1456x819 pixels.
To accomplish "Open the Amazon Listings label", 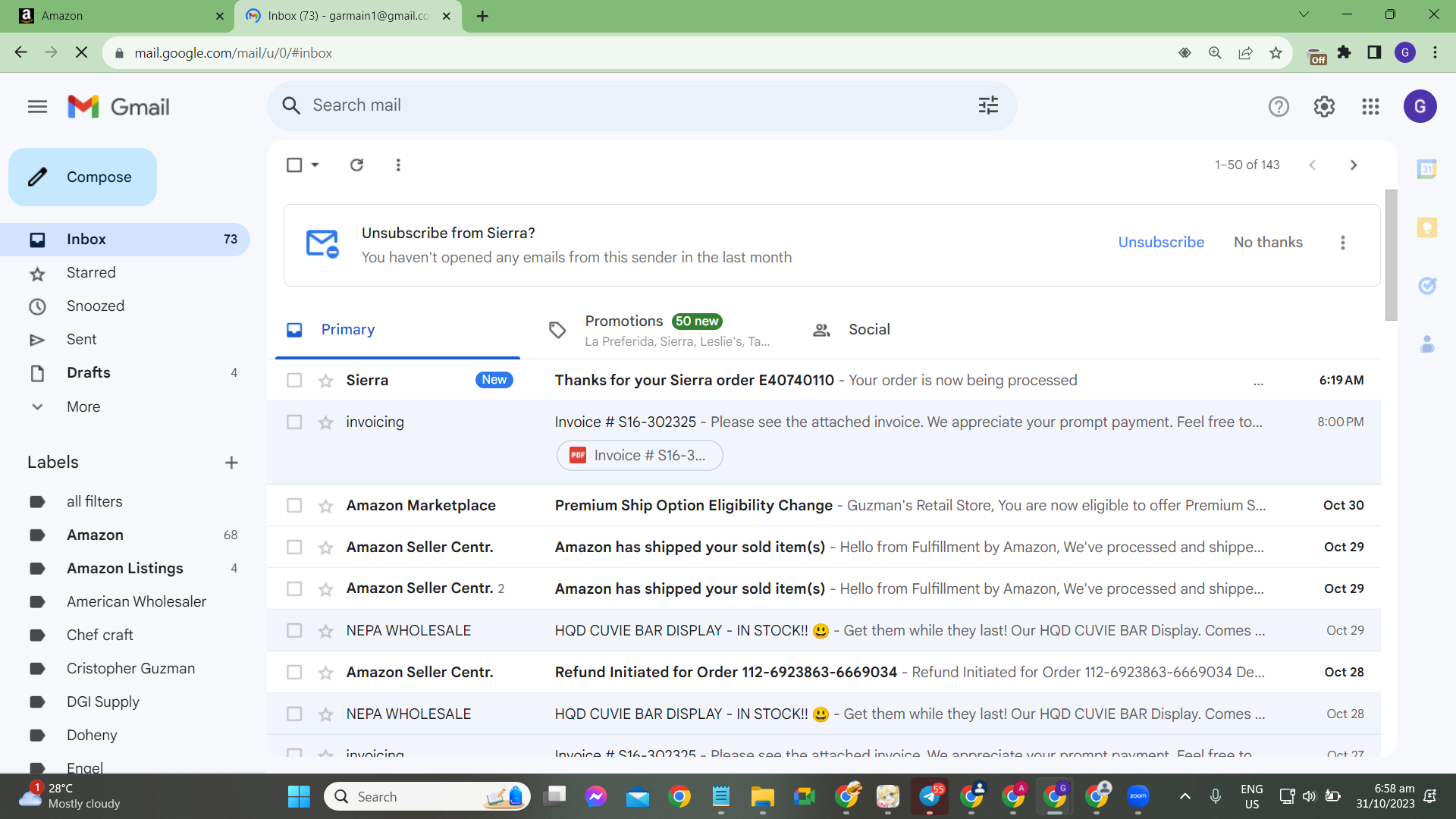I will (125, 569).
